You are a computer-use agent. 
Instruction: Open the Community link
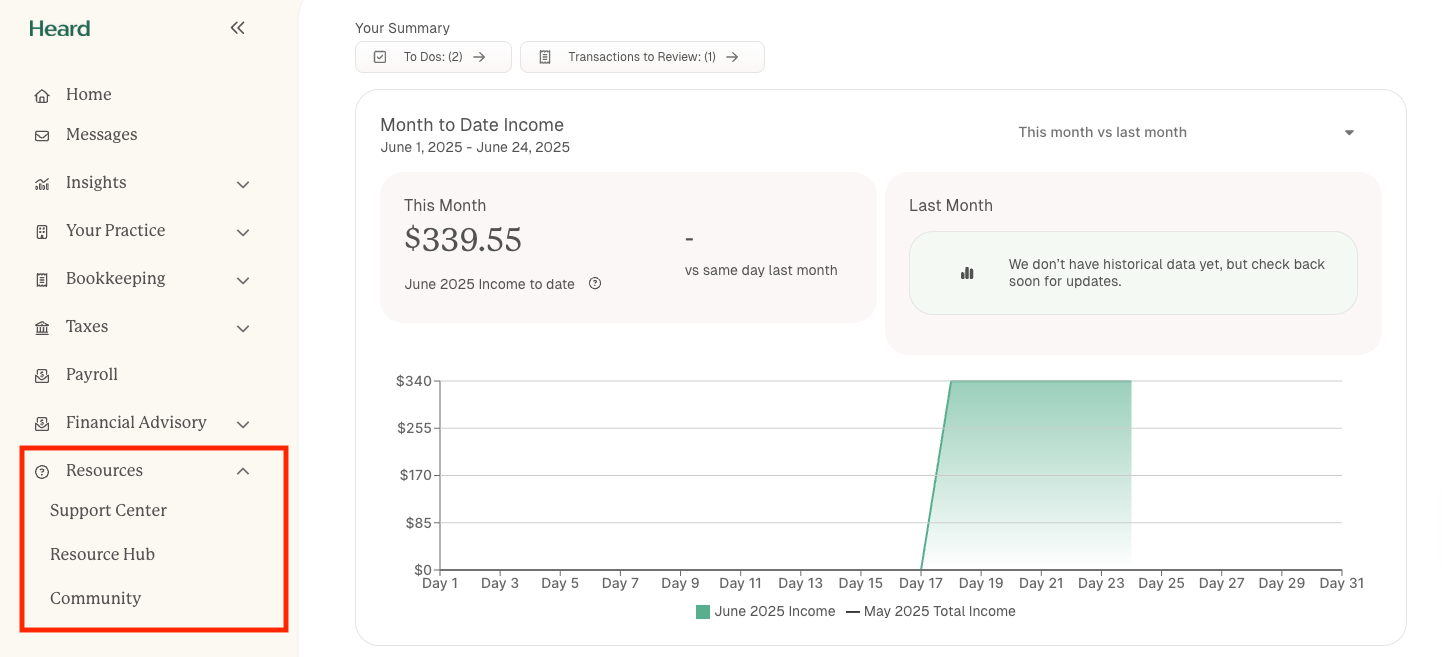tap(95, 599)
